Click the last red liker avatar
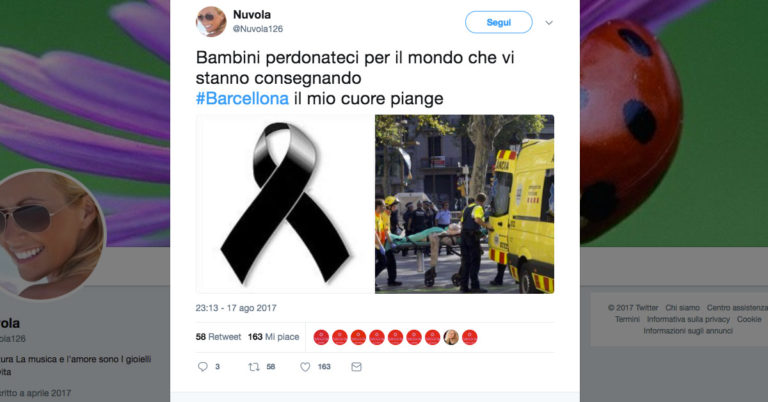768x402 pixels. [470, 337]
